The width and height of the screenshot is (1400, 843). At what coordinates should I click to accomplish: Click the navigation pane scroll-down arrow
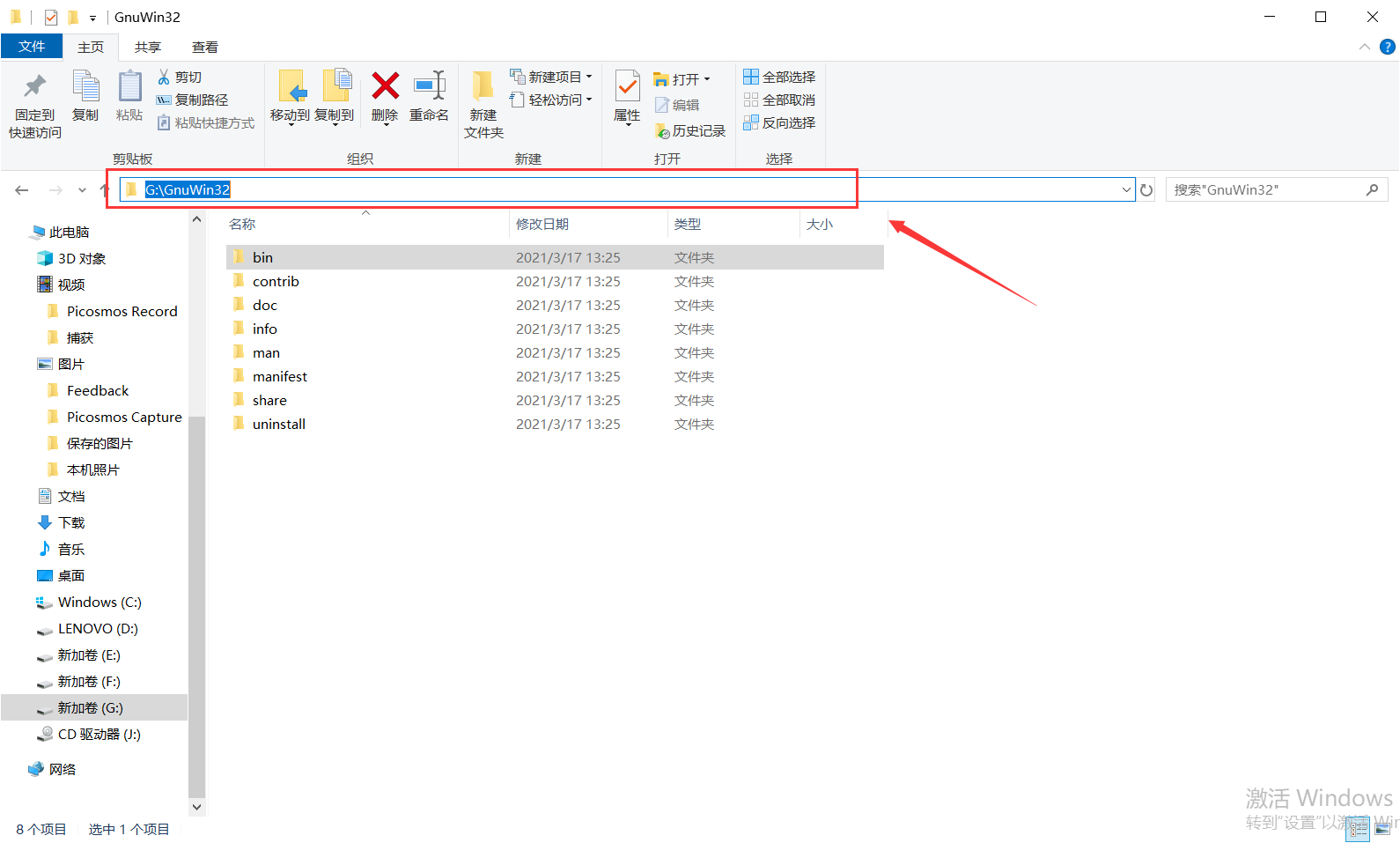(197, 807)
